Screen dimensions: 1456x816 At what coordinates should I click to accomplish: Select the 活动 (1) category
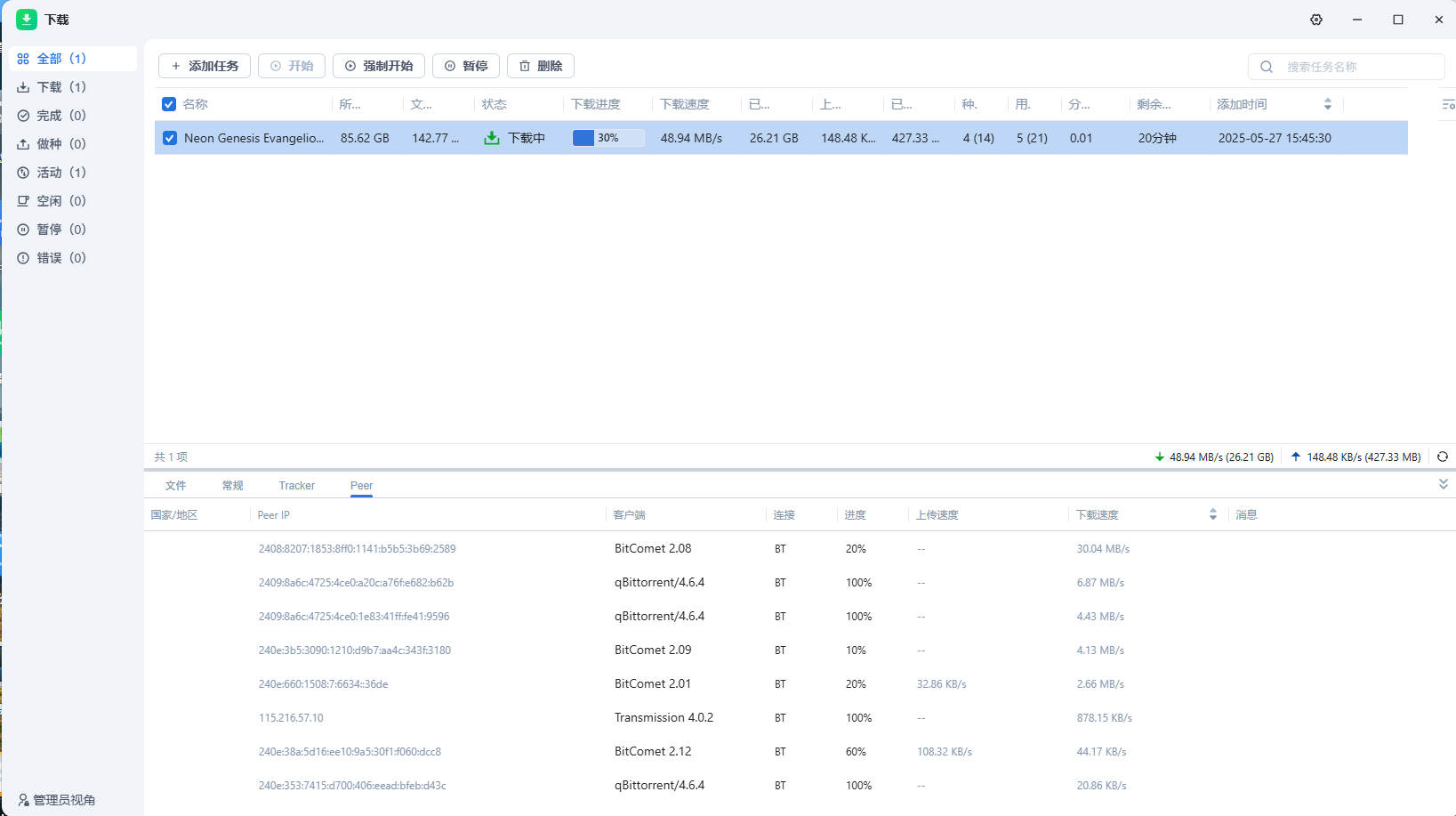click(73, 173)
